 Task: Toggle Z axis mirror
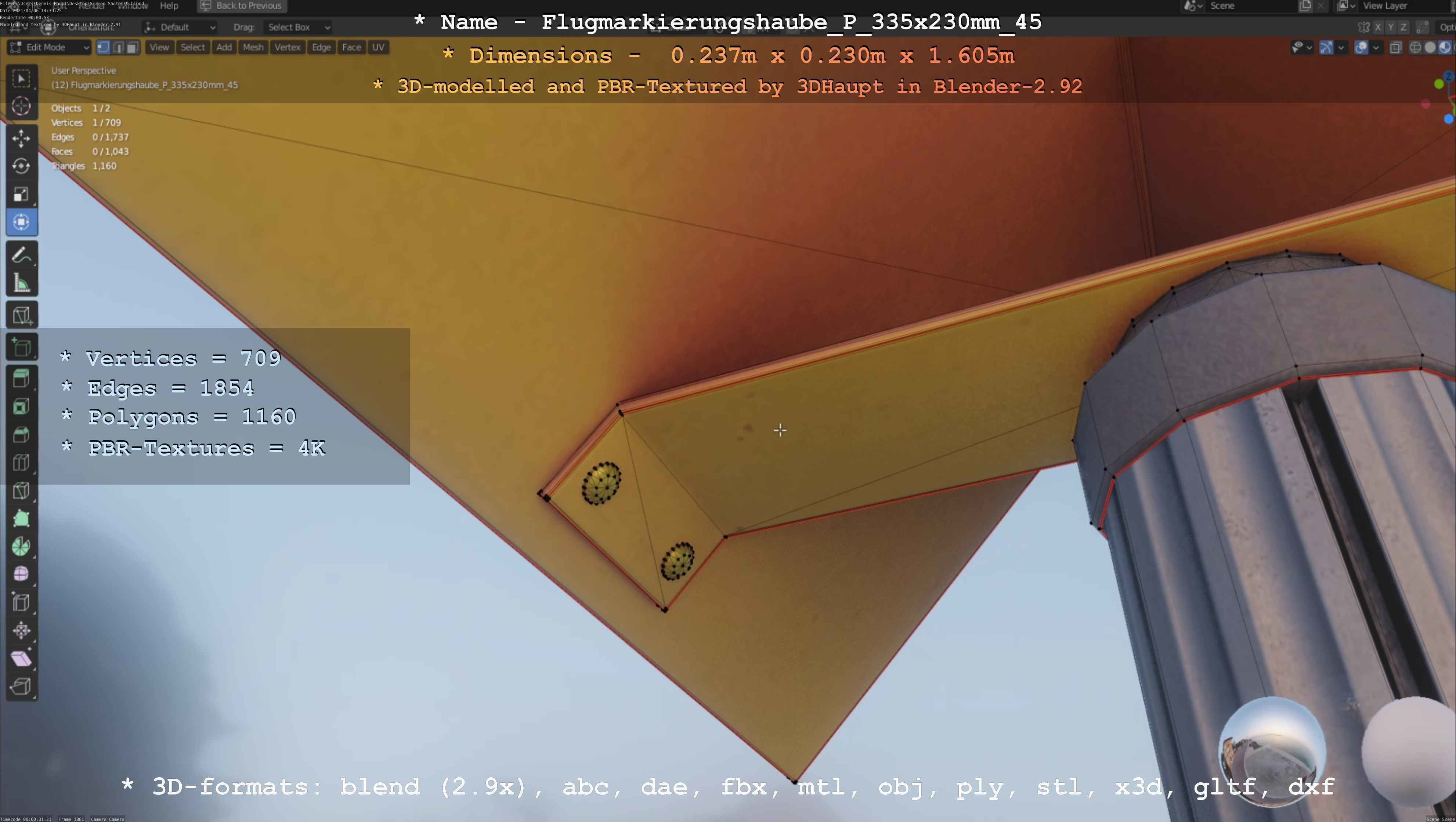(1403, 27)
